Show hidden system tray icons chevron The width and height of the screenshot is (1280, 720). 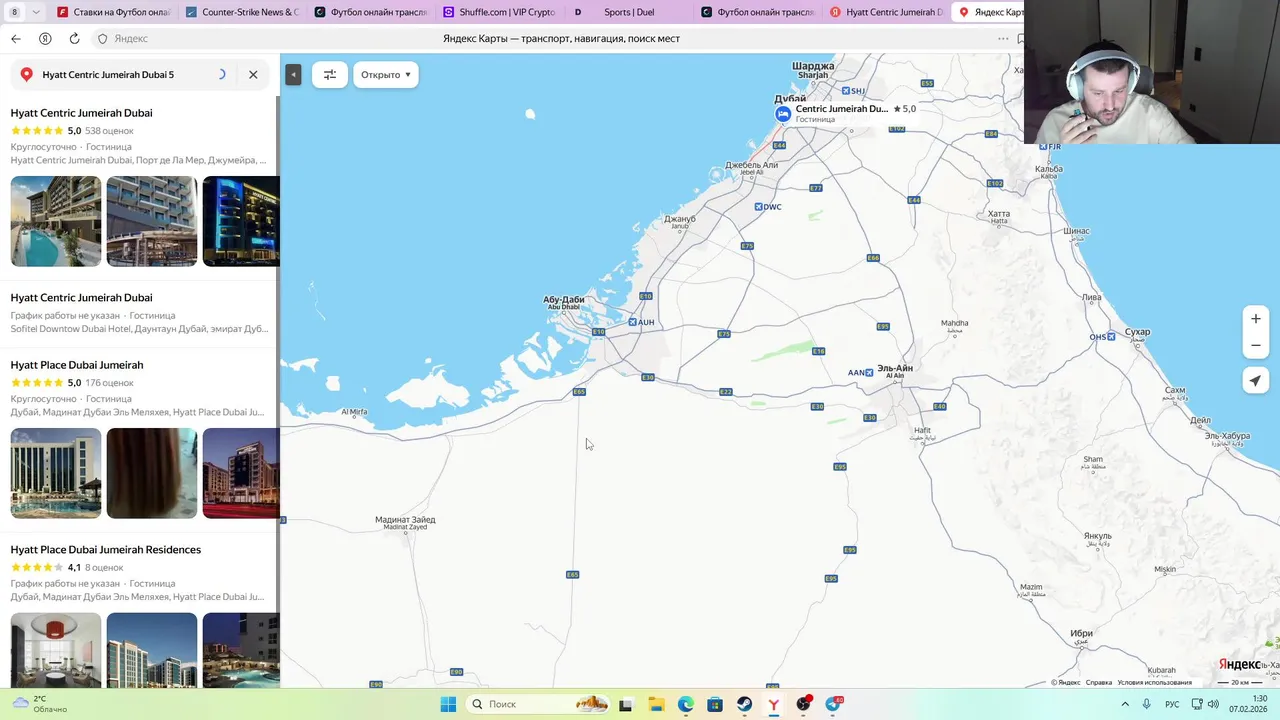(1124, 704)
